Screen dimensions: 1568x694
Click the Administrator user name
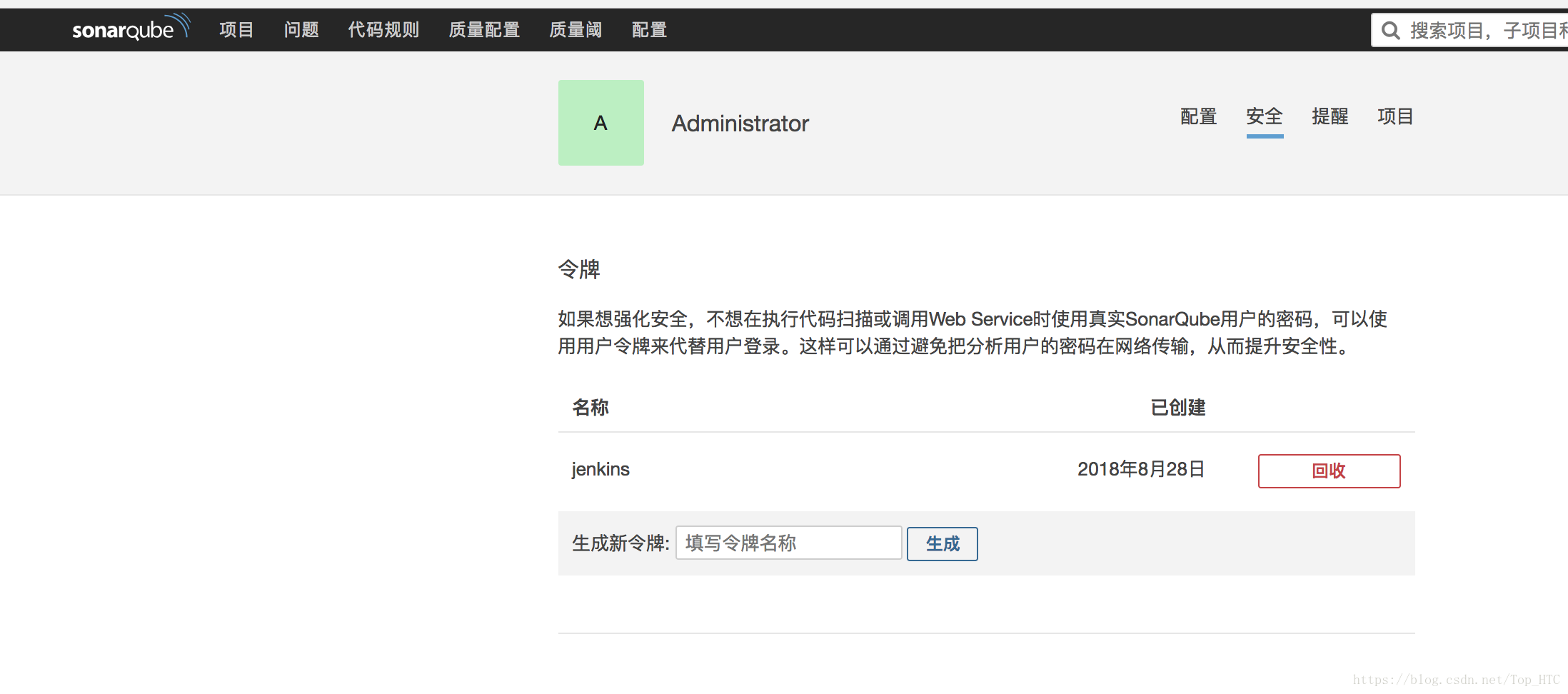coord(740,124)
